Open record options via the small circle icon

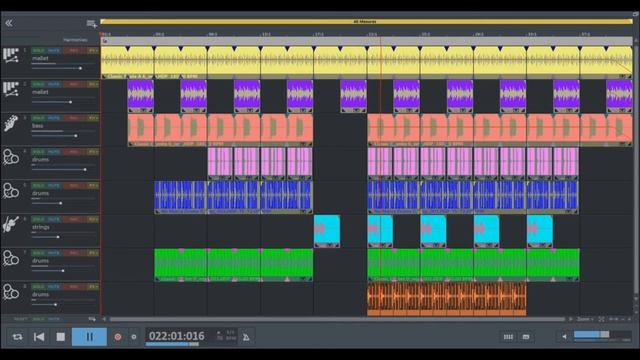[x=134, y=337]
